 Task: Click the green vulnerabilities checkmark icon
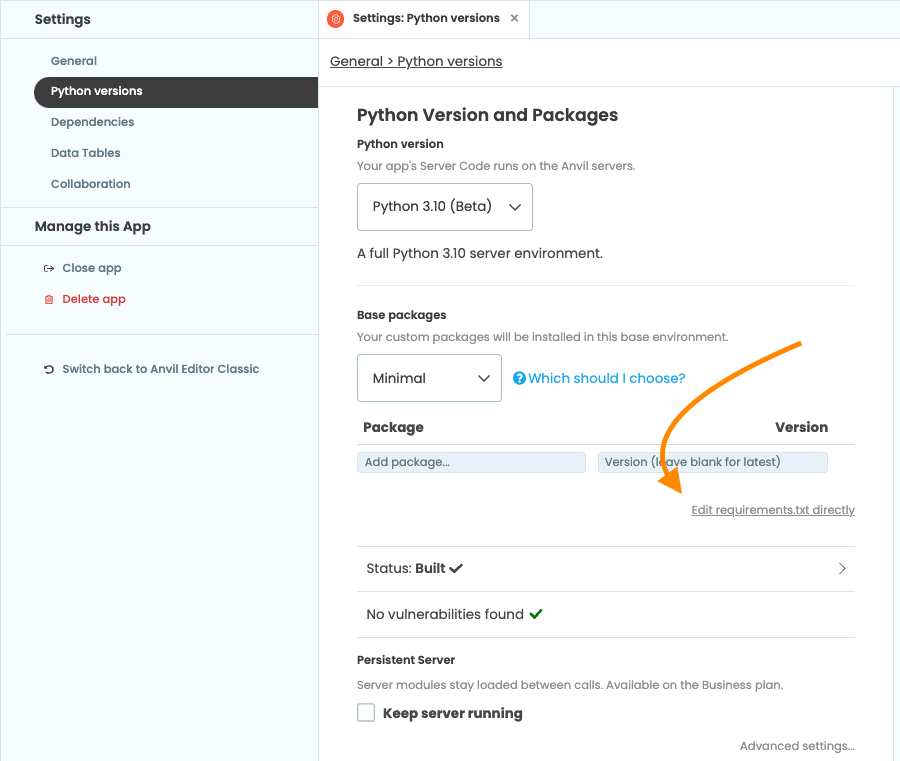pyautogui.click(x=536, y=614)
